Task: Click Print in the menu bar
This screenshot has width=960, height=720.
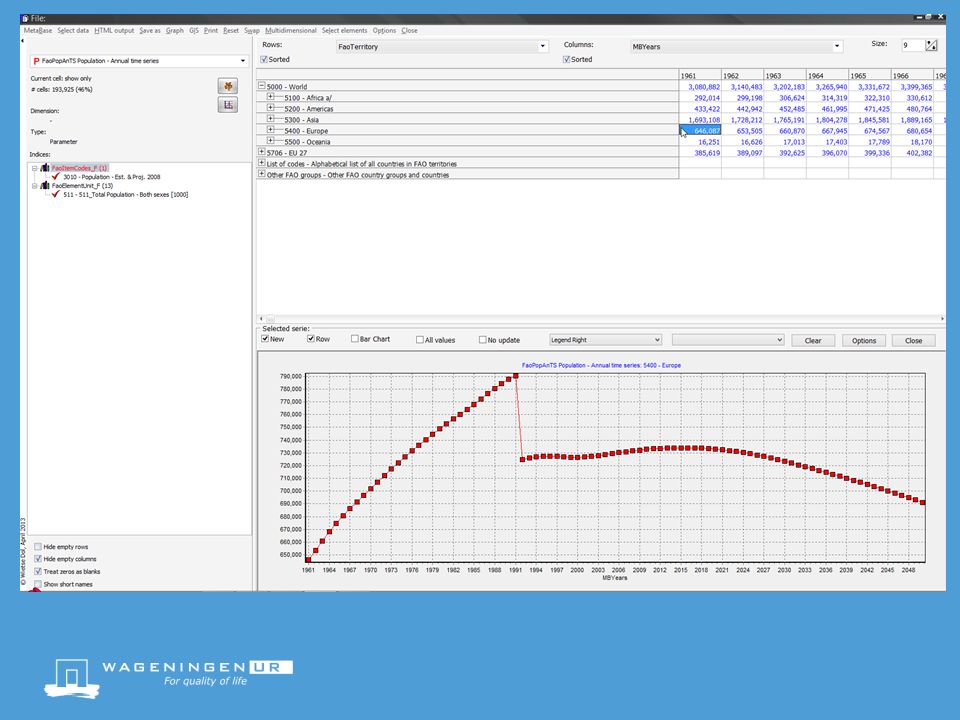Action: (211, 31)
